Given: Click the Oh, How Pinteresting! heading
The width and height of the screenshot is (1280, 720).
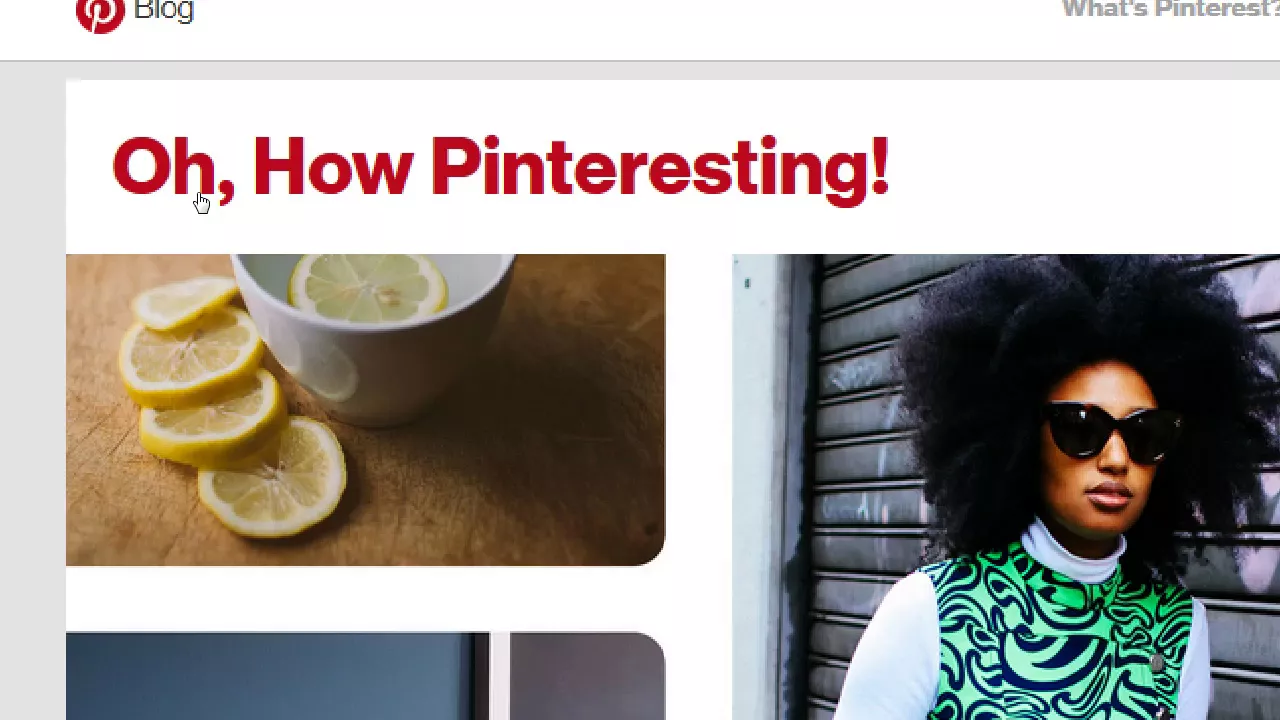Looking at the screenshot, I should [500, 170].
